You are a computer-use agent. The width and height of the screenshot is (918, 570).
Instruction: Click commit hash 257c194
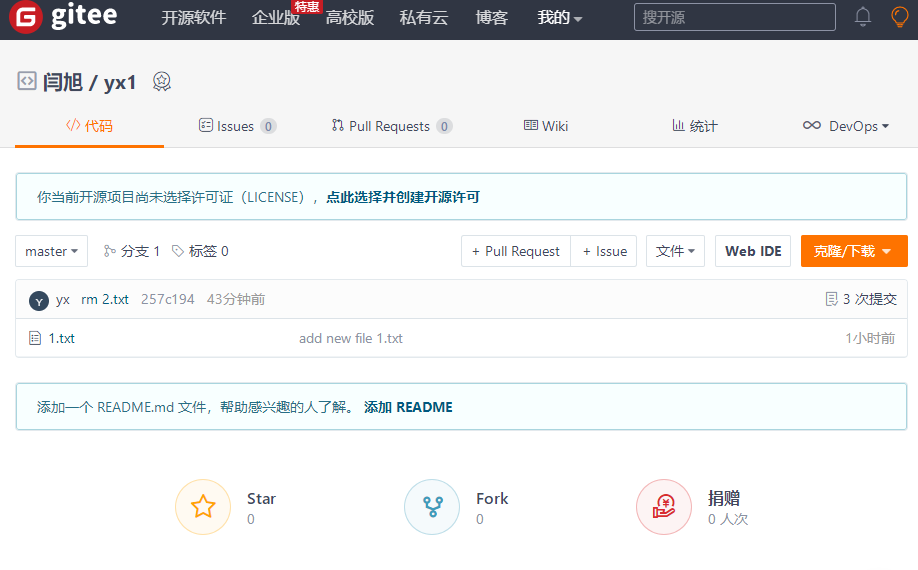[167, 299]
